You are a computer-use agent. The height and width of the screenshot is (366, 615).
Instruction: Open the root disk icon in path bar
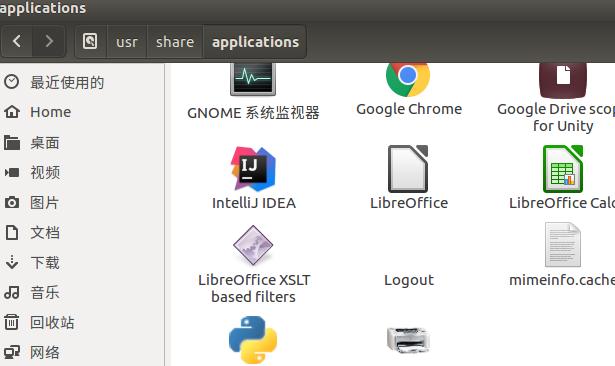coord(90,41)
